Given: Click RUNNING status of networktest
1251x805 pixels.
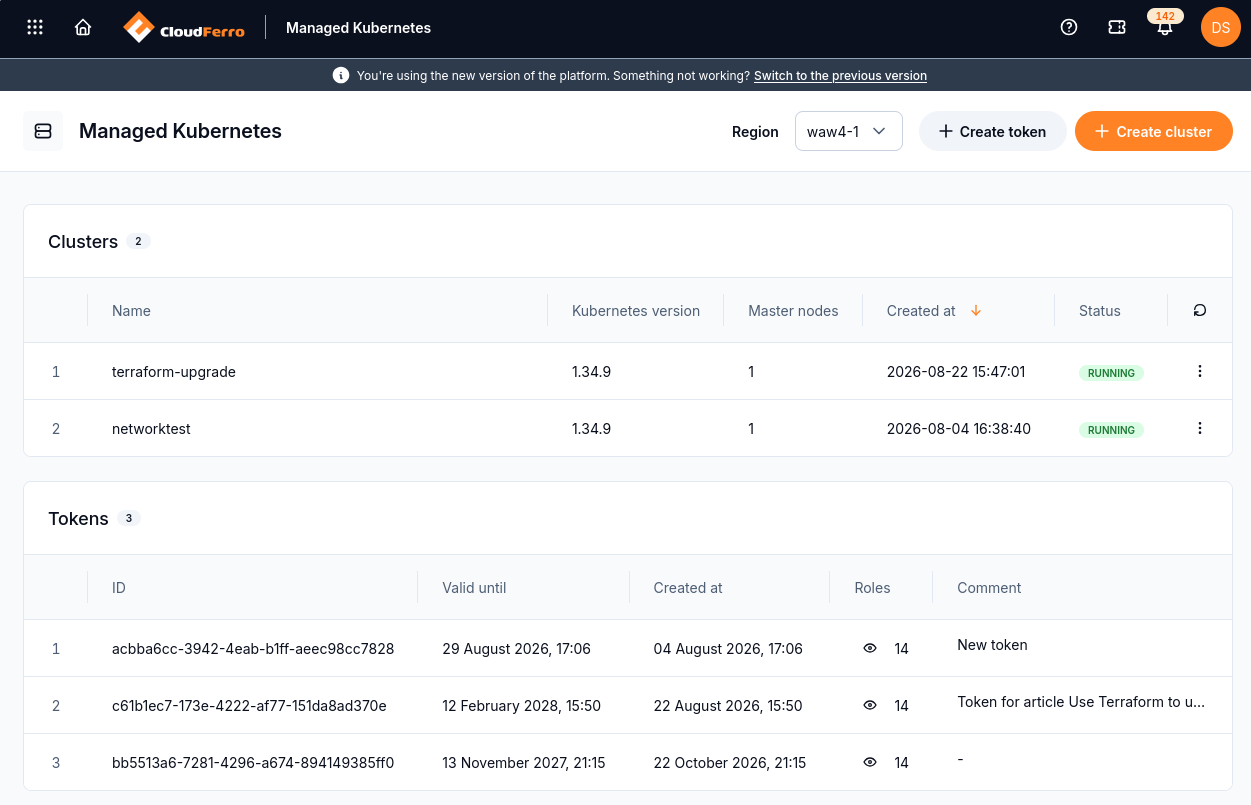Looking at the screenshot, I should coord(1111,430).
